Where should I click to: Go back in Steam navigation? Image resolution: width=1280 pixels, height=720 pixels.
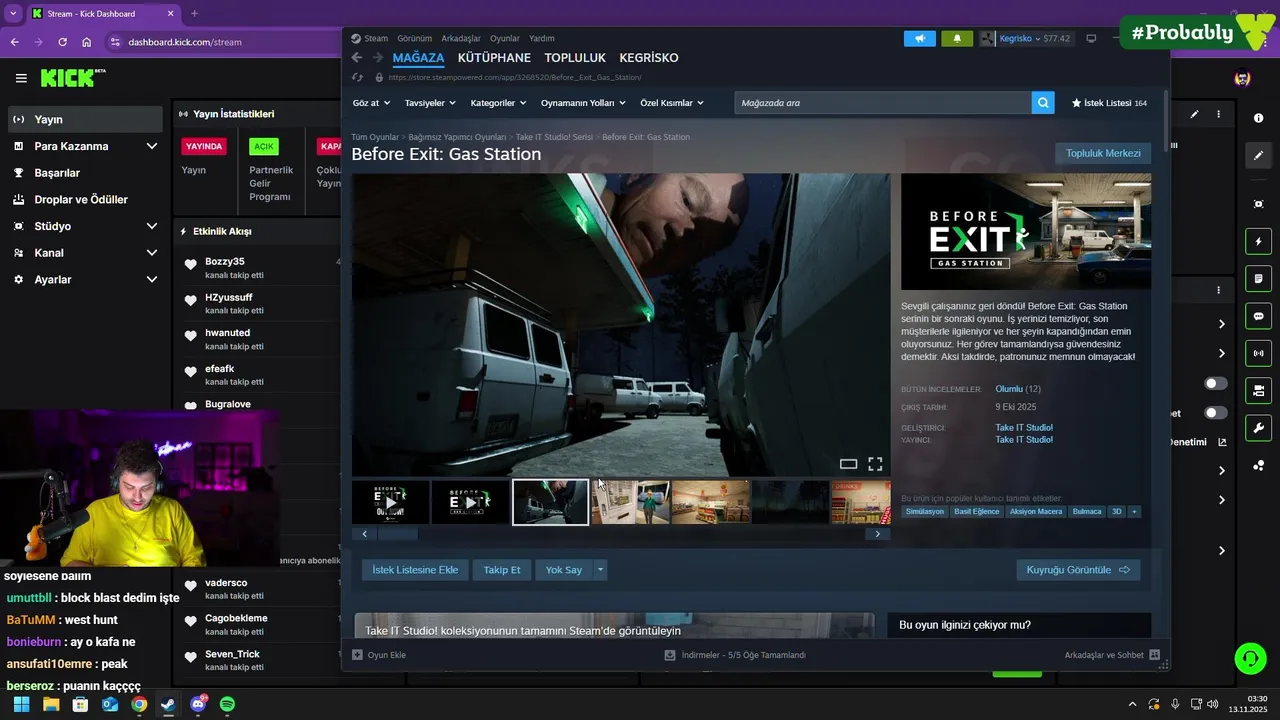tap(357, 58)
